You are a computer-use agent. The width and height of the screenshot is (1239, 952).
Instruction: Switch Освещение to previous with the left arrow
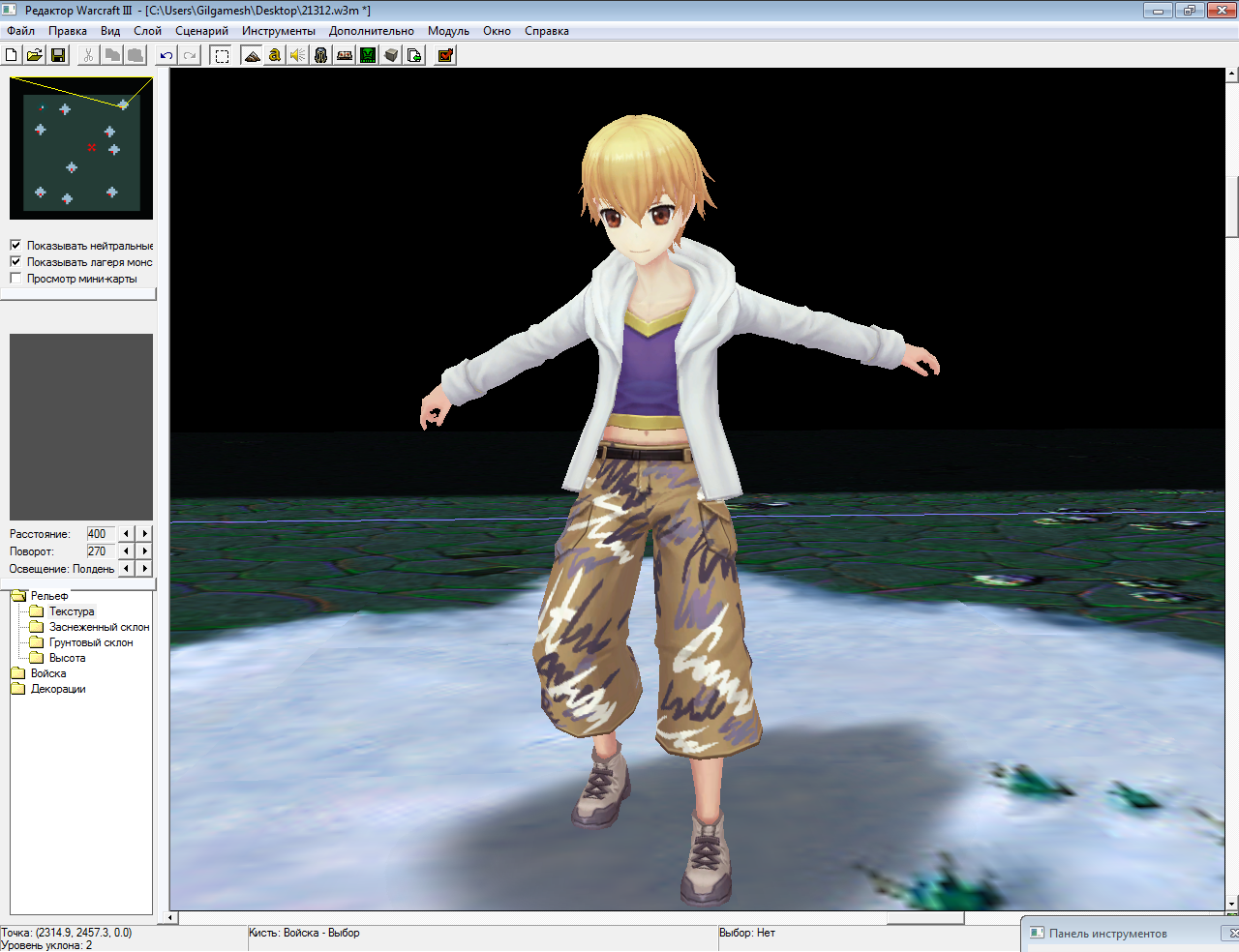coord(126,569)
